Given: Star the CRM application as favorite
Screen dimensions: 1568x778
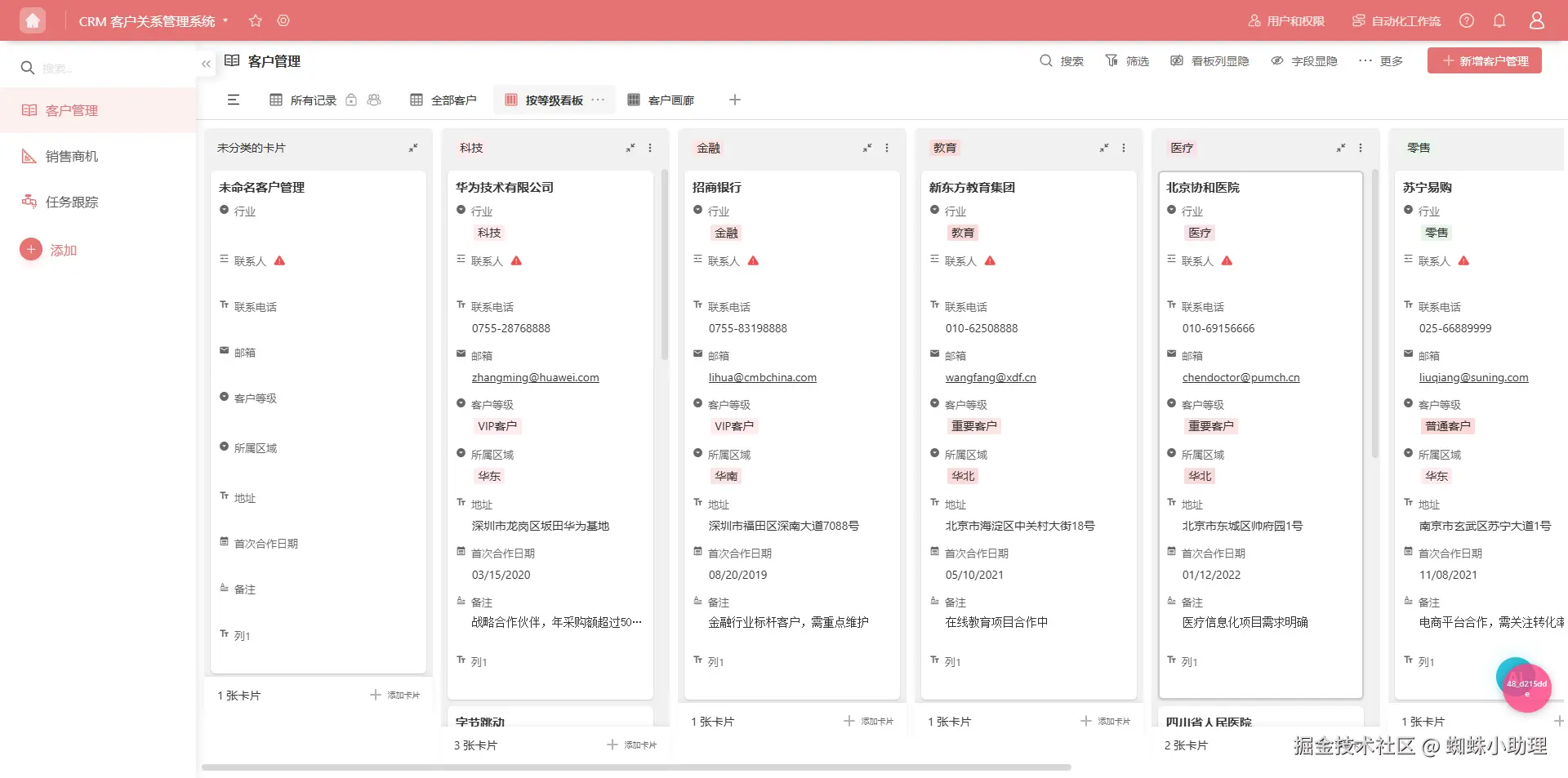Looking at the screenshot, I should [x=256, y=20].
